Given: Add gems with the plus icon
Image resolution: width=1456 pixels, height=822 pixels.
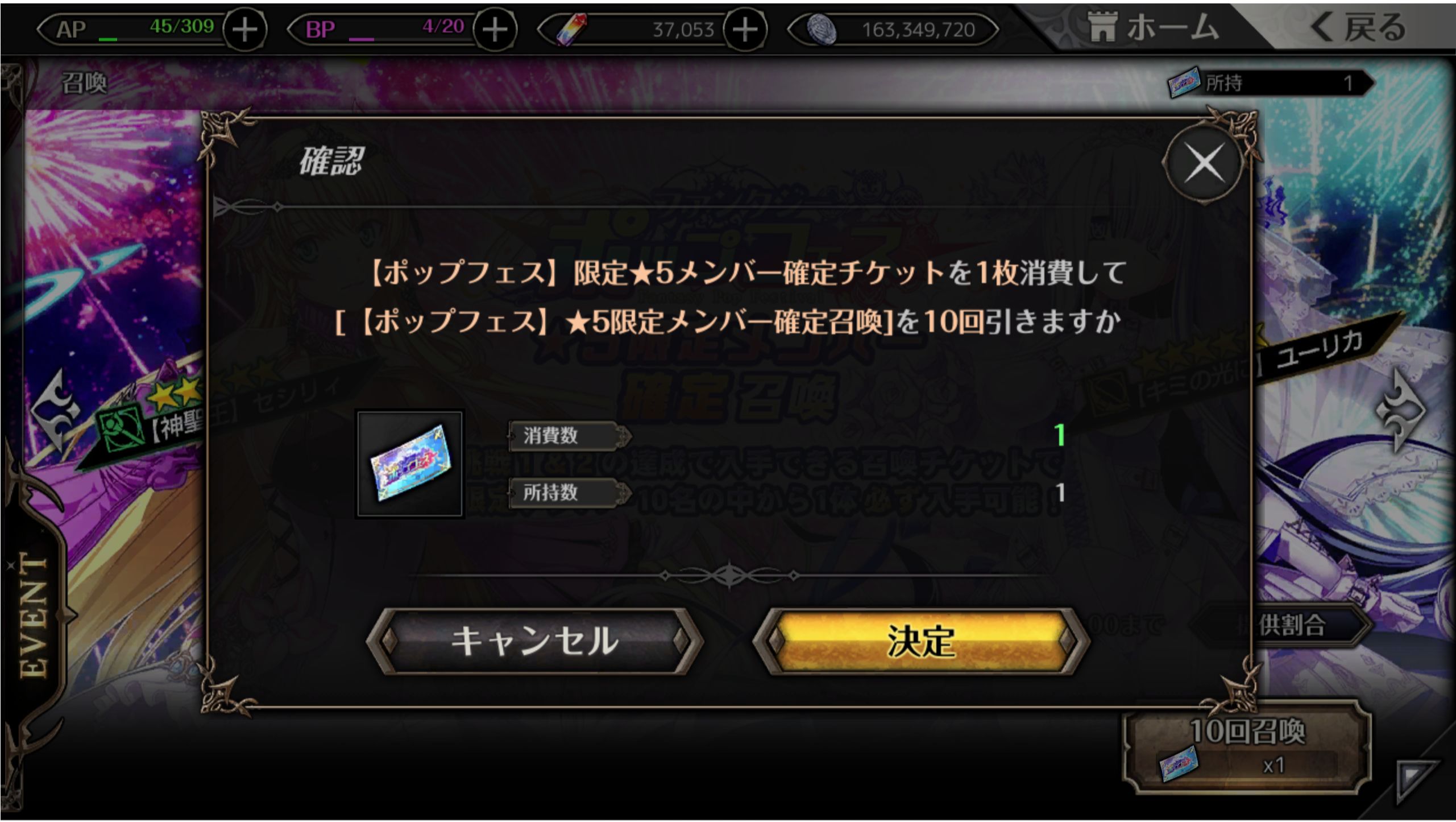Looking at the screenshot, I should (x=745, y=29).
